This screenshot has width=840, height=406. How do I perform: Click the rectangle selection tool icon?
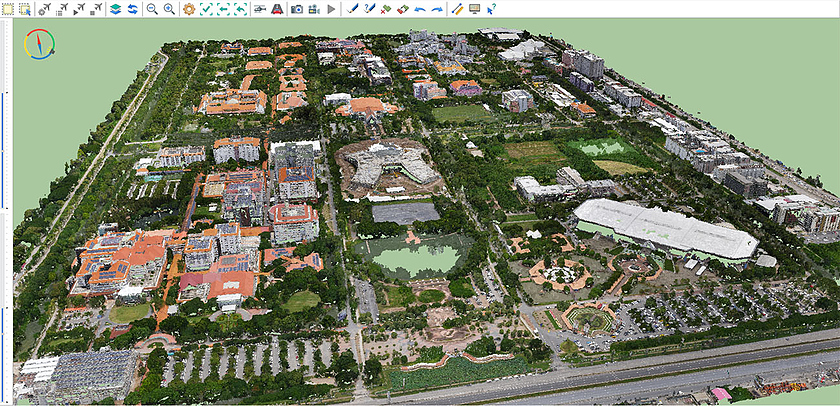(x=8, y=9)
